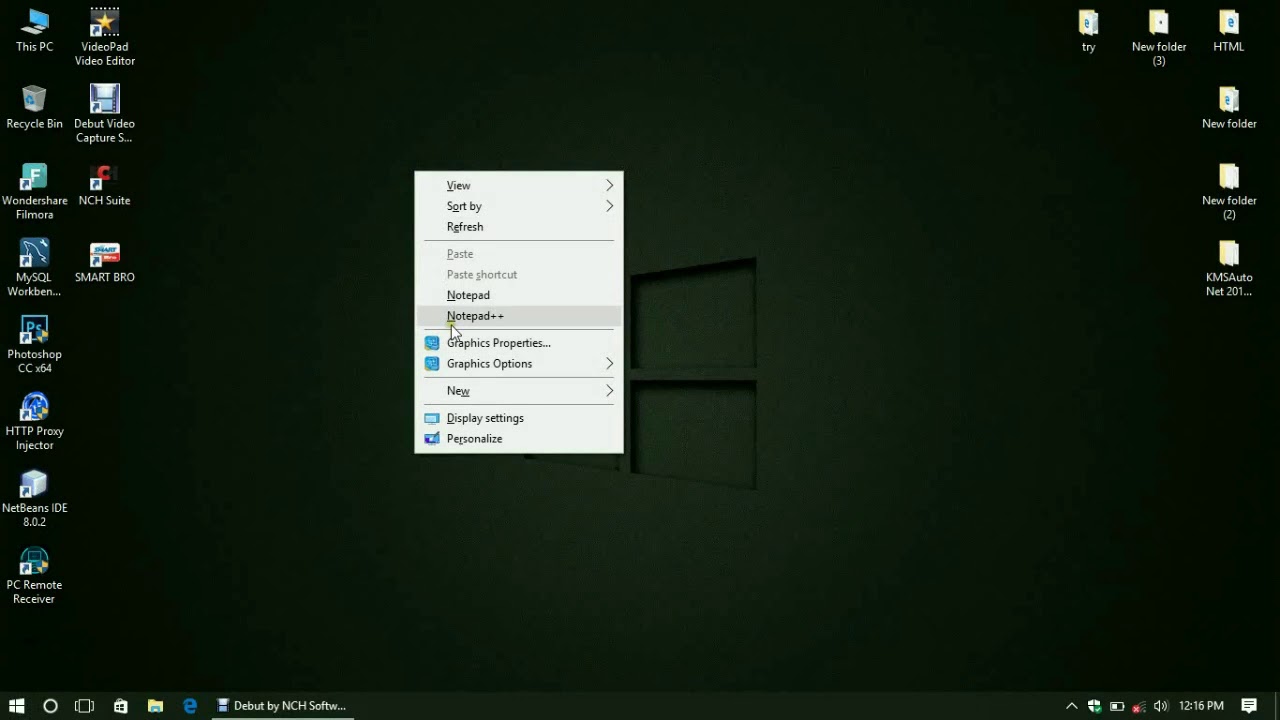Viewport: 1280px width, 720px height.
Task: Select HTTP Proxy Injector icon
Action: click(x=34, y=422)
